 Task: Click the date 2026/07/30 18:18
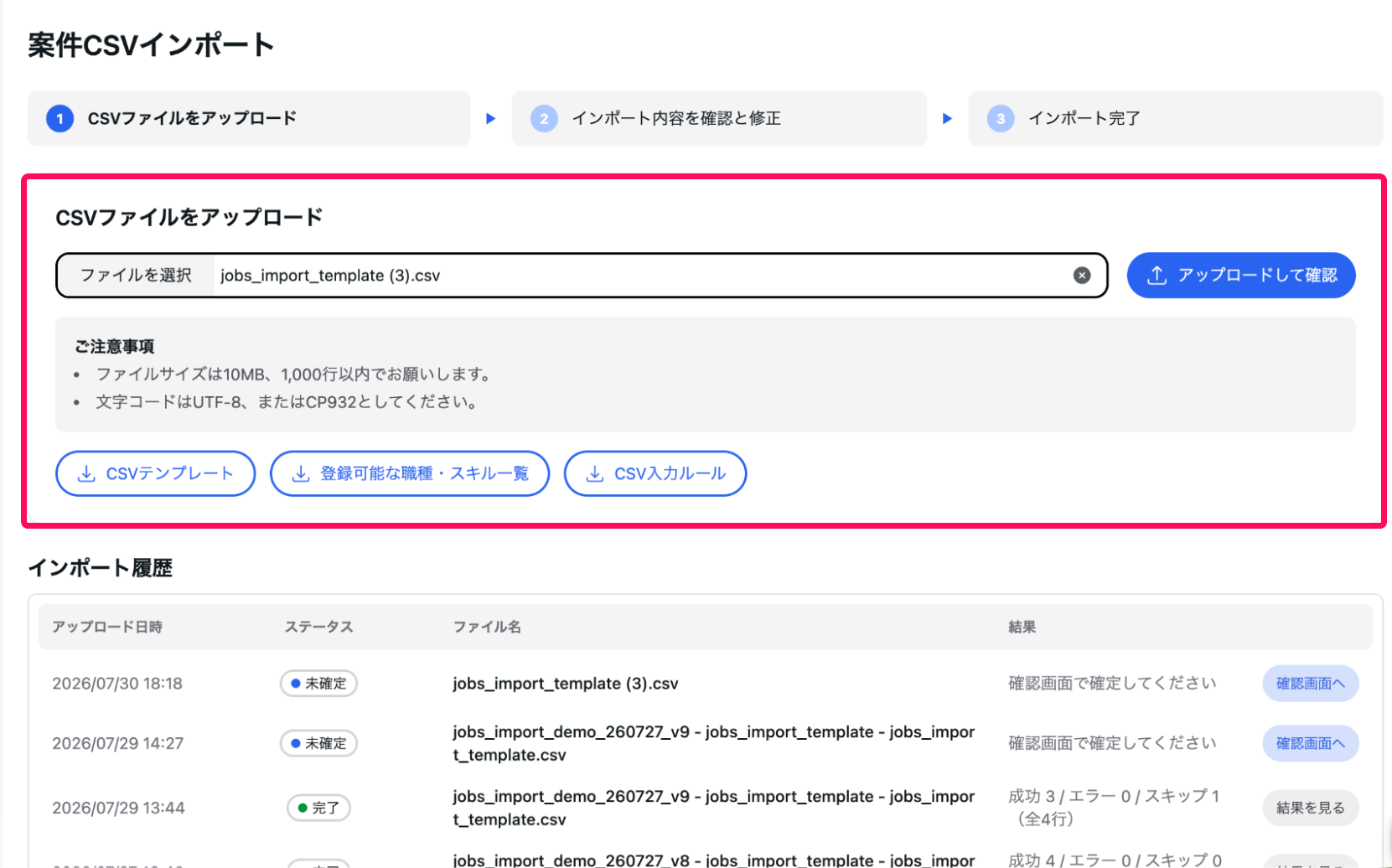click(x=117, y=684)
